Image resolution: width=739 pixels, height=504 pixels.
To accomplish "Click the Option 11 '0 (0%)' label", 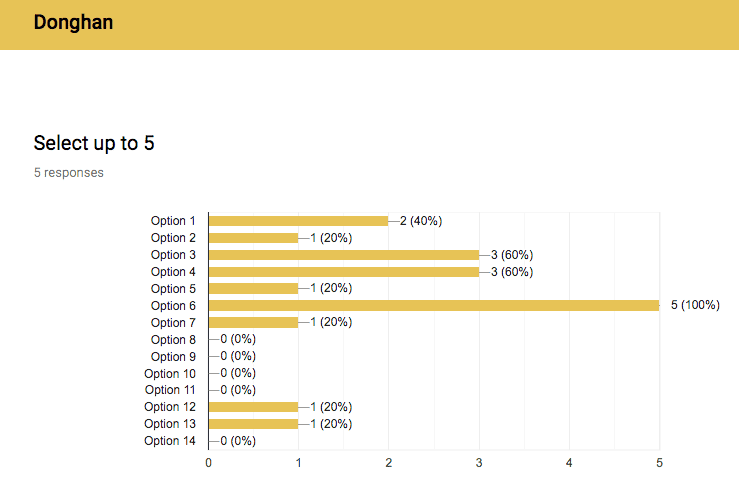I will click(238, 390).
